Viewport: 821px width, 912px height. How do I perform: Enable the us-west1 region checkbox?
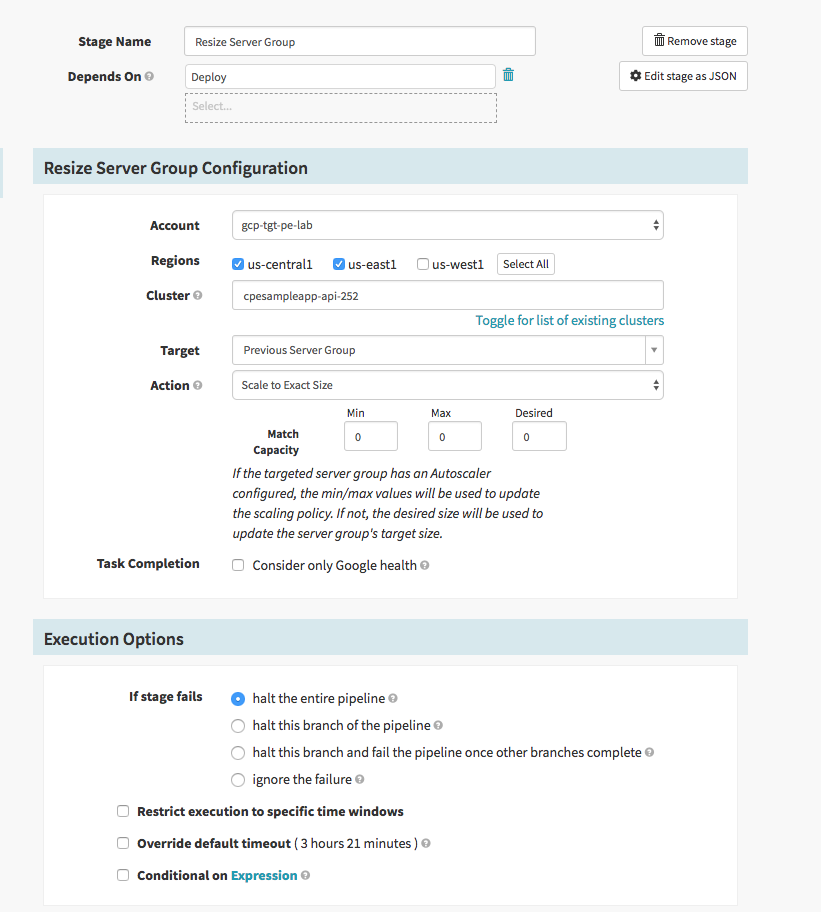tap(425, 263)
